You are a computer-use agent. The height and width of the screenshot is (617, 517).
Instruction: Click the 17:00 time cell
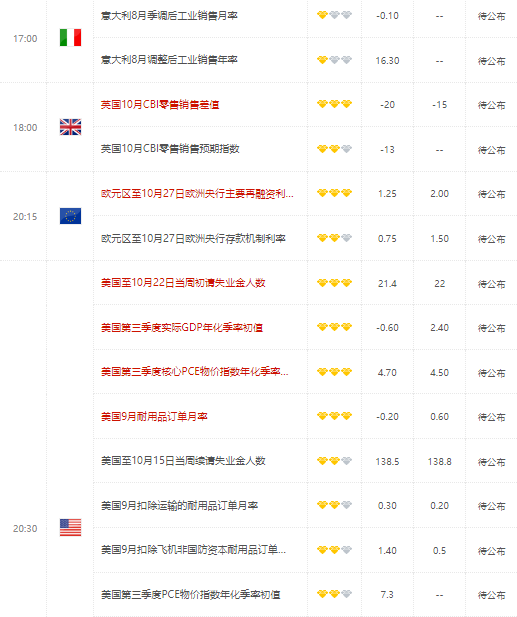25,39
